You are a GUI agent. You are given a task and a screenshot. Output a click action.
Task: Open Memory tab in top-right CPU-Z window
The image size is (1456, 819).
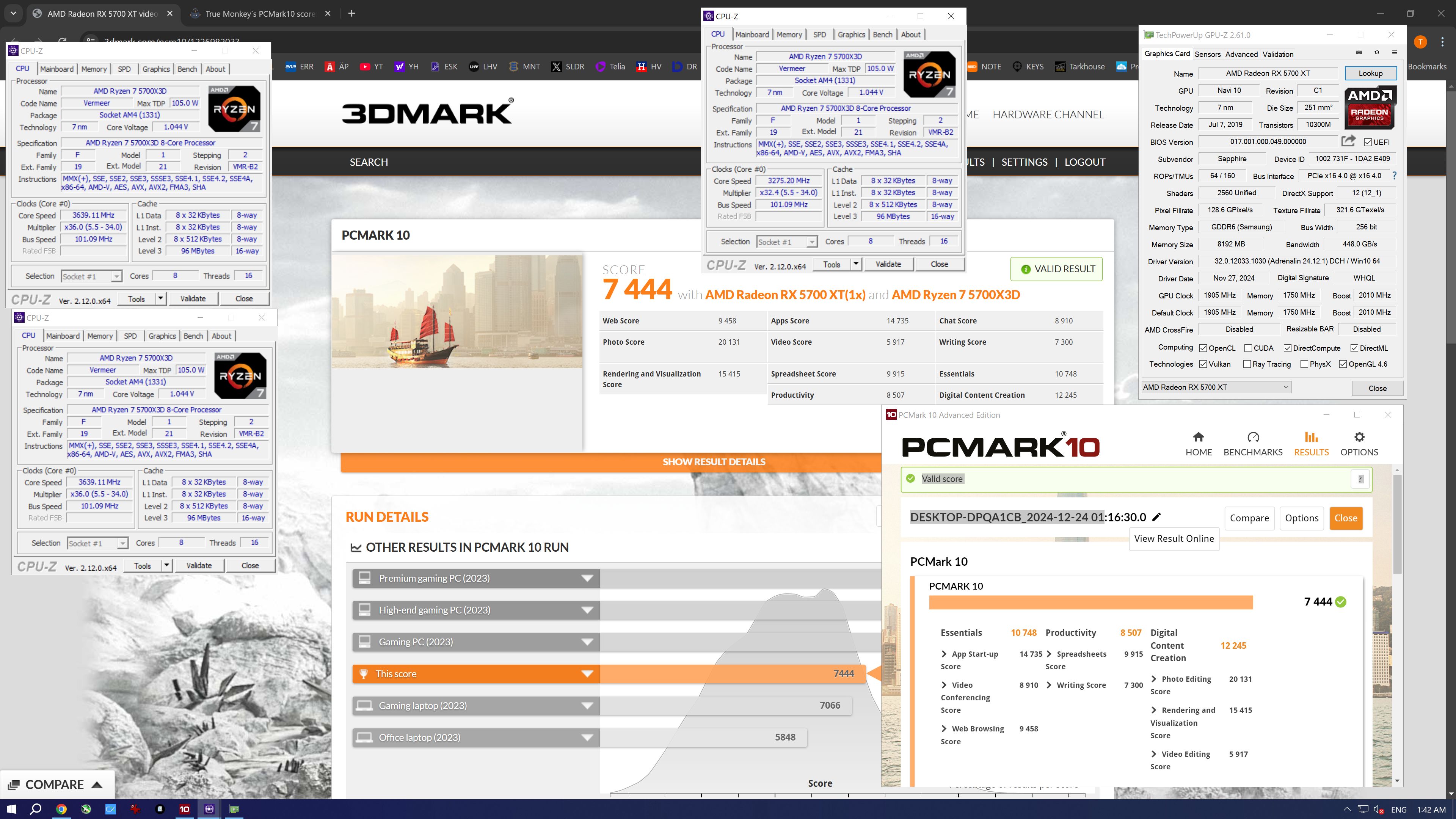click(x=789, y=35)
